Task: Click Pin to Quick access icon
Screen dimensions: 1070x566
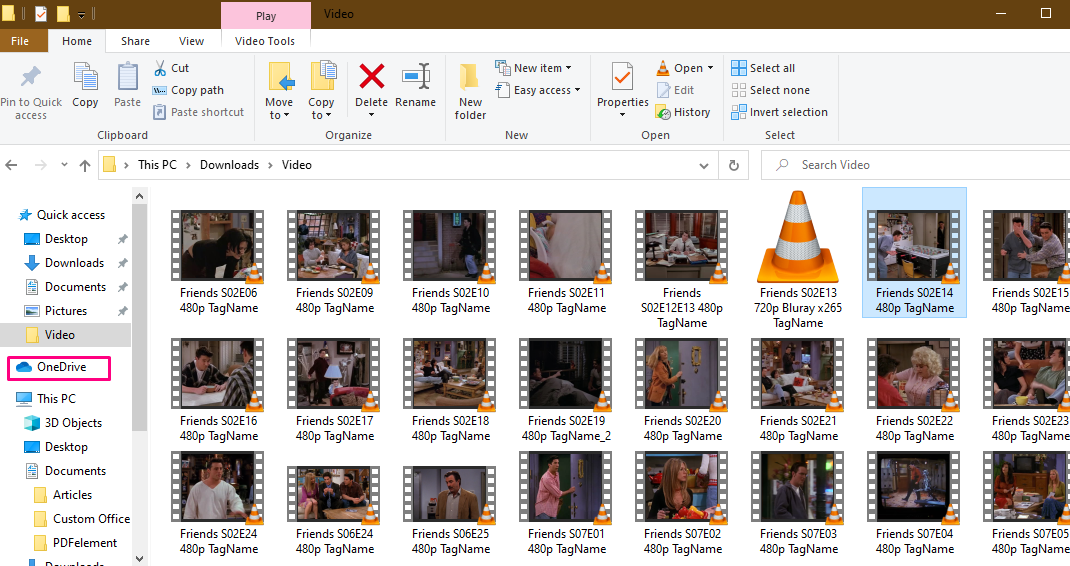Action: tap(31, 77)
